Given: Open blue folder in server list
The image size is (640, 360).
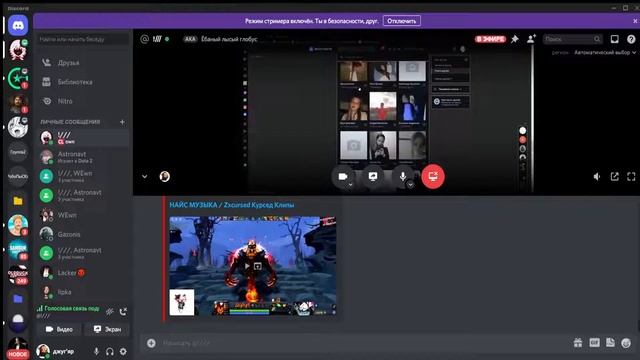Looking at the screenshot, I should tap(18, 299).
